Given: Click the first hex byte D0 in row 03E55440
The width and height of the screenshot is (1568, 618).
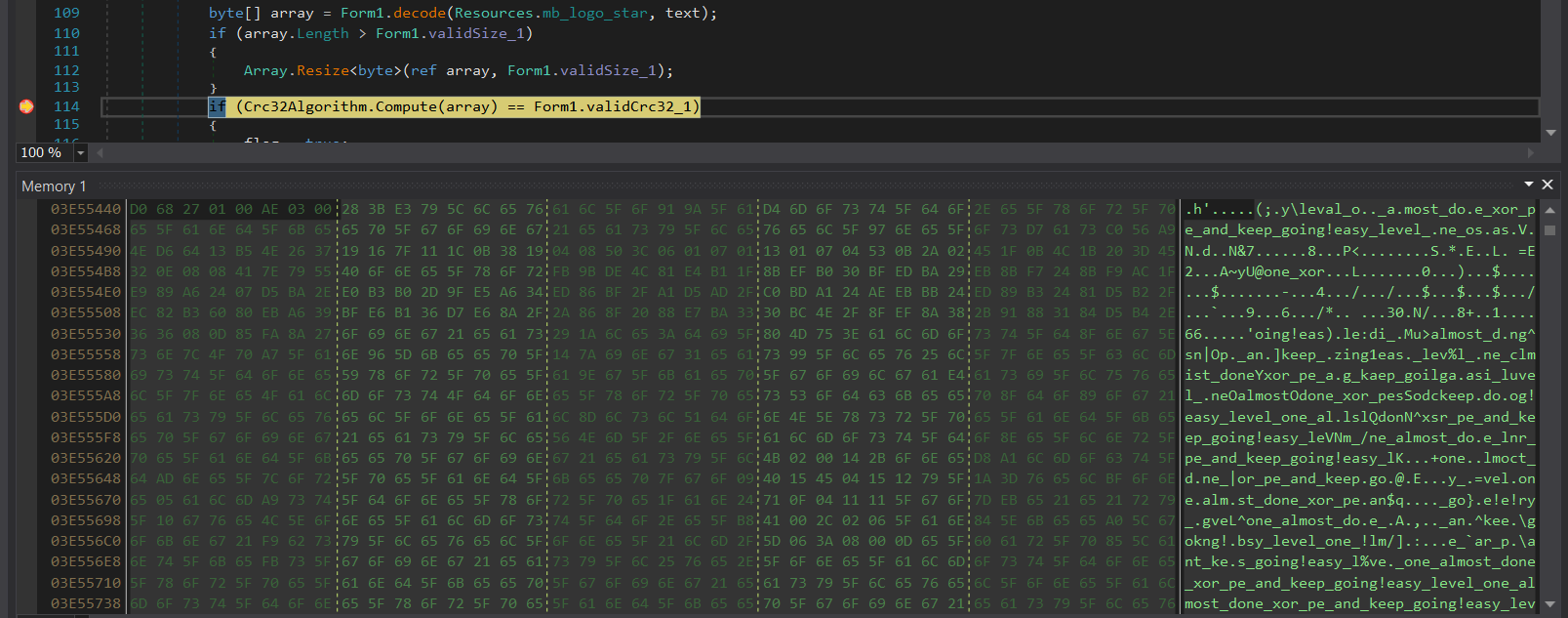Looking at the screenshot, I should (139, 209).
